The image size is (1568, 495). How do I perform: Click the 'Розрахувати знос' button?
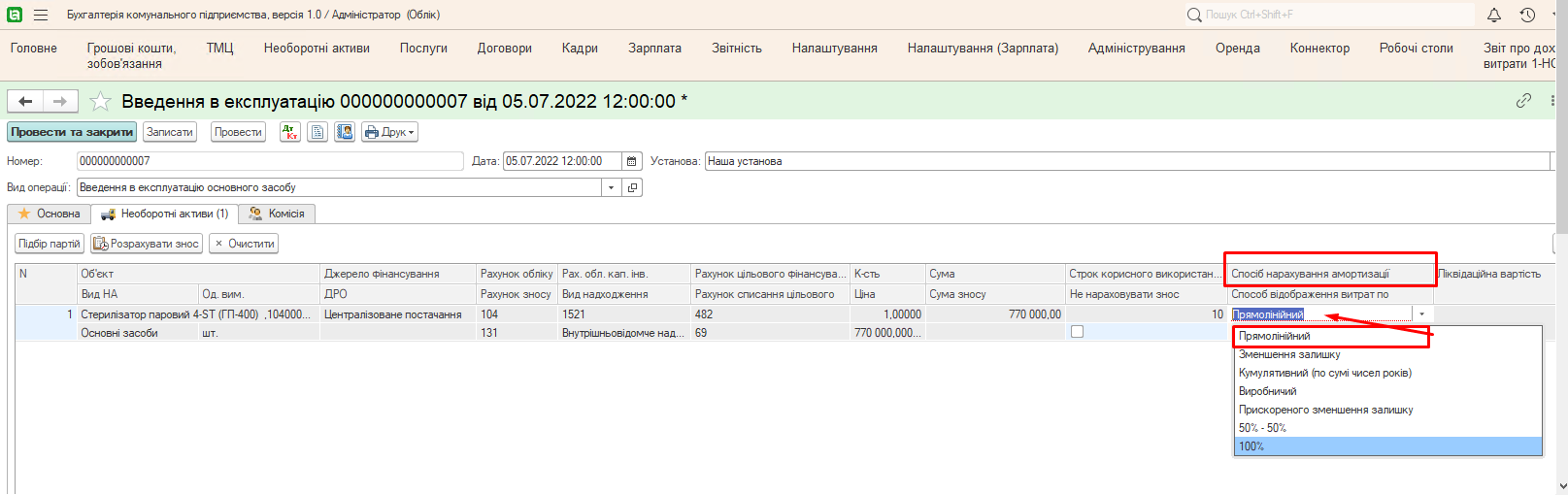coord(147,244)
